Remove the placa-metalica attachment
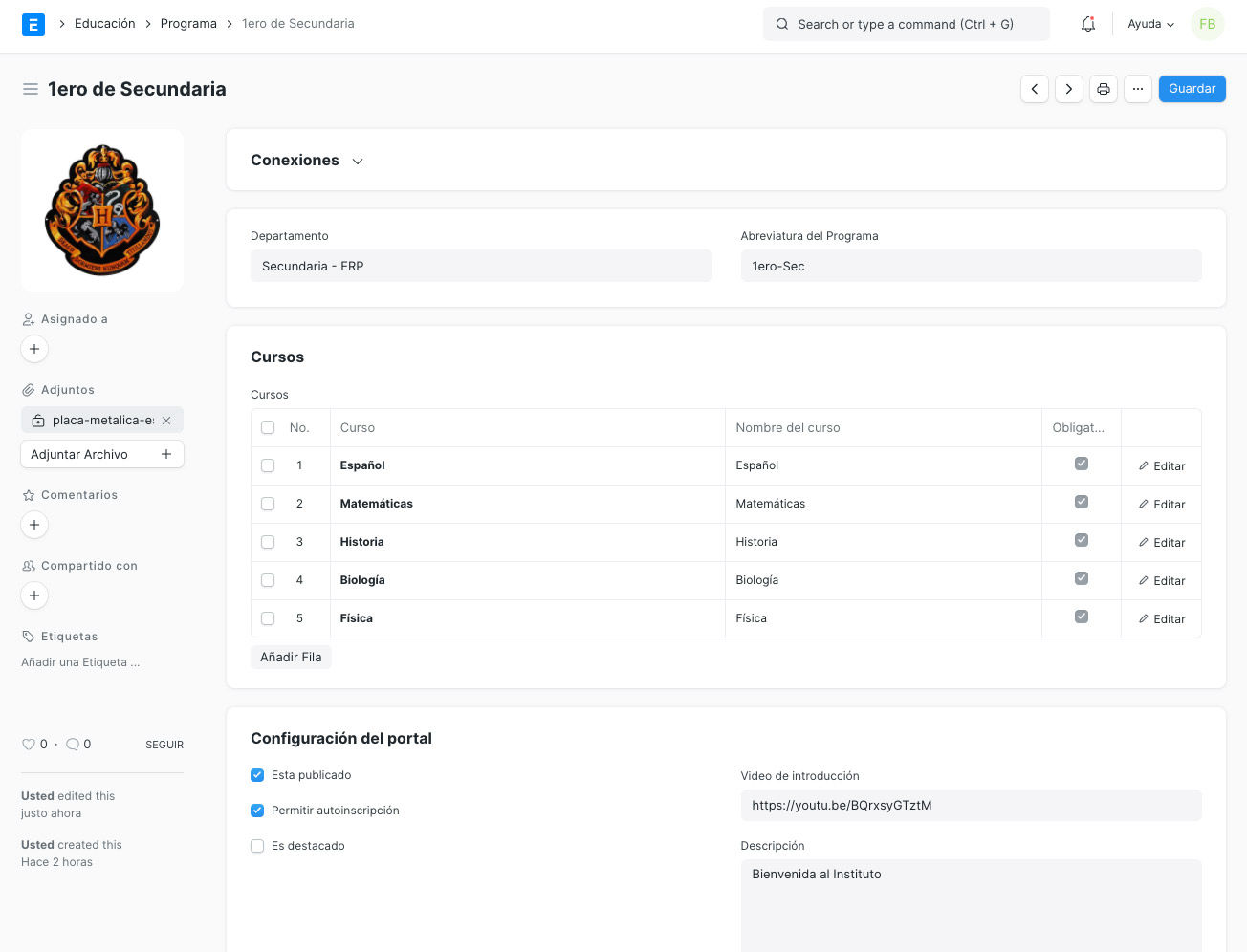This screenshot has width=1247, height=952. click(166, 421)
